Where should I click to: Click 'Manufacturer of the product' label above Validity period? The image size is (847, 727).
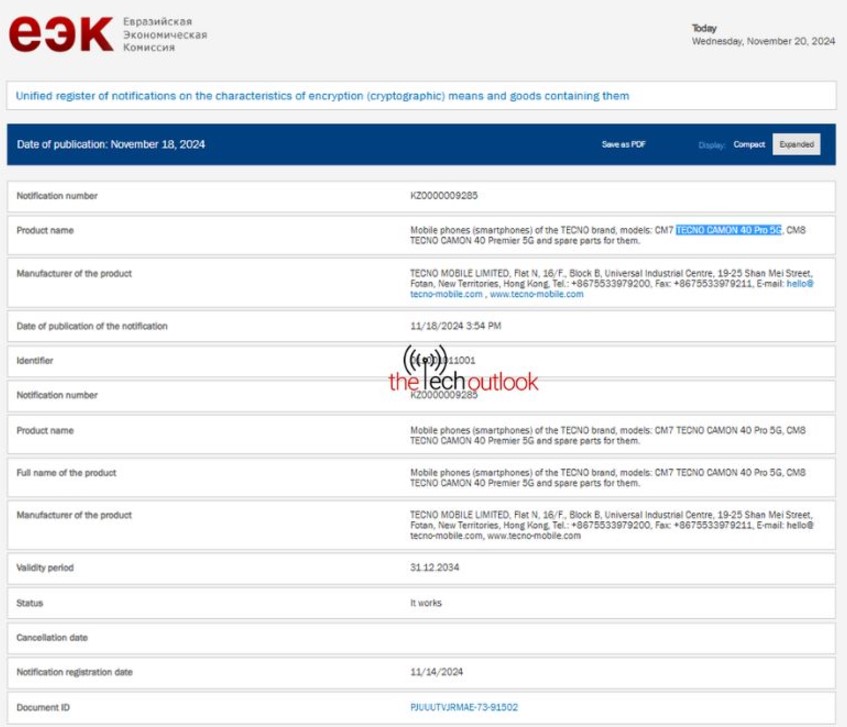click(x=74, y=515)
